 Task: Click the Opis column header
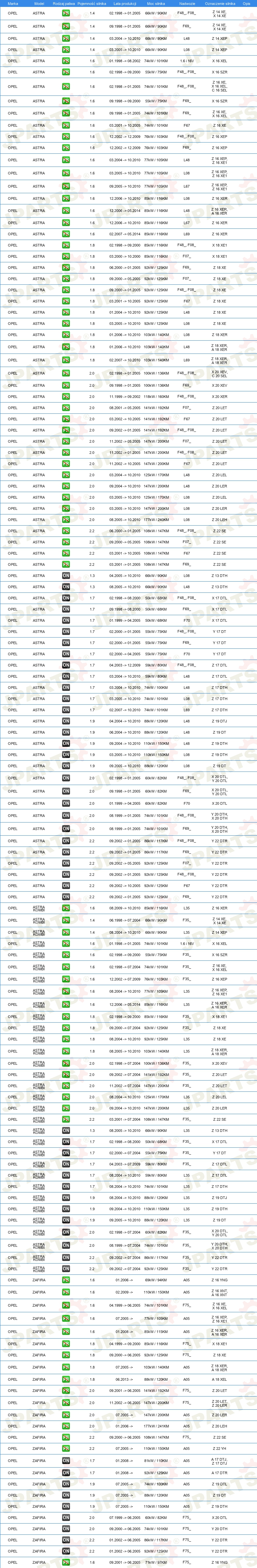point(246,4)
